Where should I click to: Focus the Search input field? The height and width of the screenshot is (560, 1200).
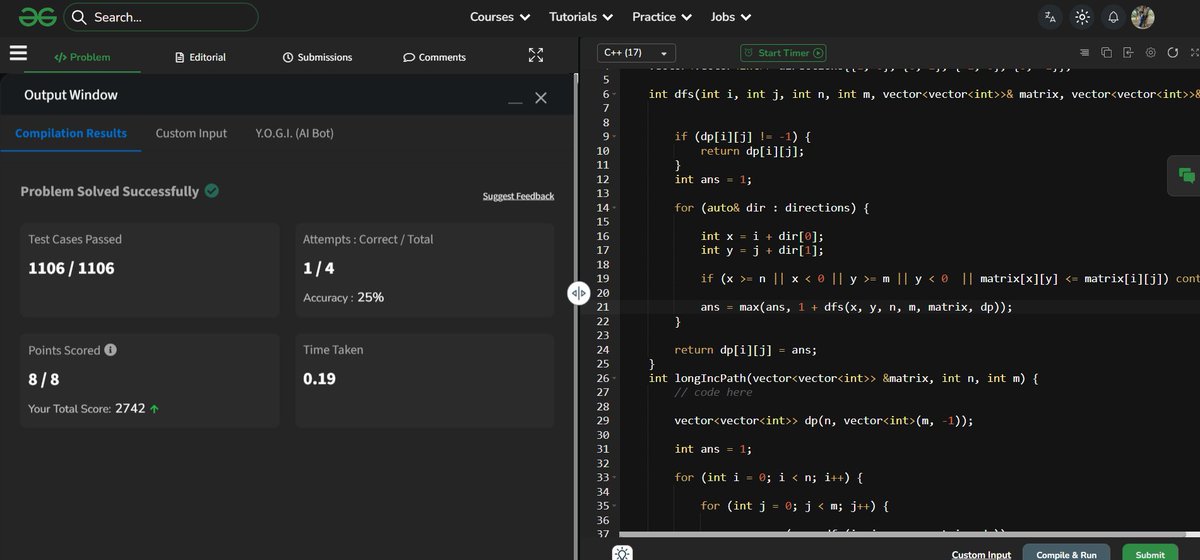pos(160,17)
